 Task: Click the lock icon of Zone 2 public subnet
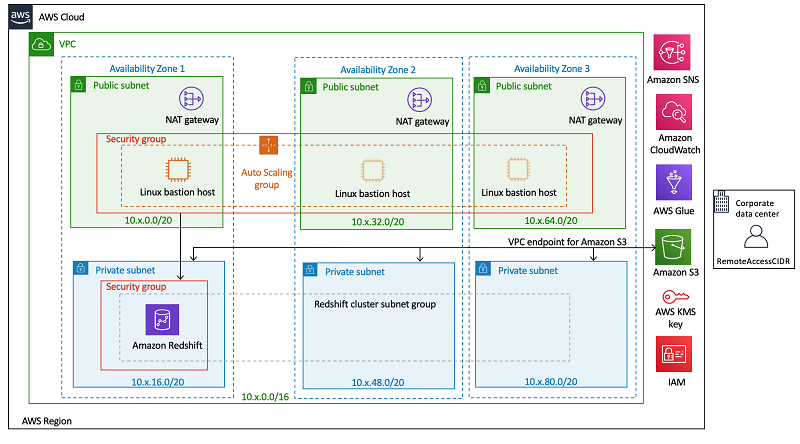point(309,86)
